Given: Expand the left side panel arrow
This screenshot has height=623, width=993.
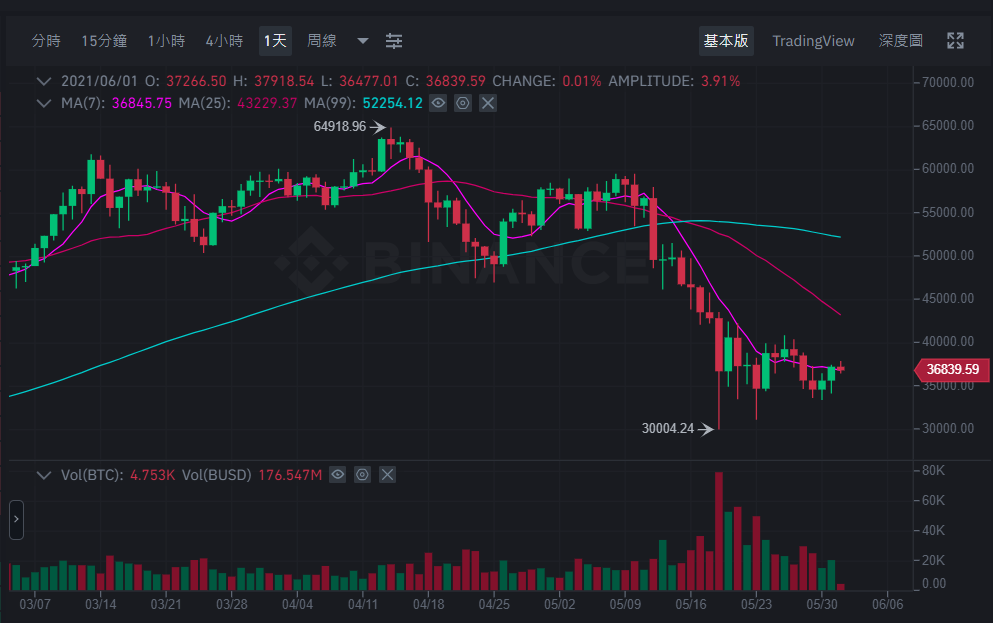Looking at the screenshot, I should click(x=16, y=519).
